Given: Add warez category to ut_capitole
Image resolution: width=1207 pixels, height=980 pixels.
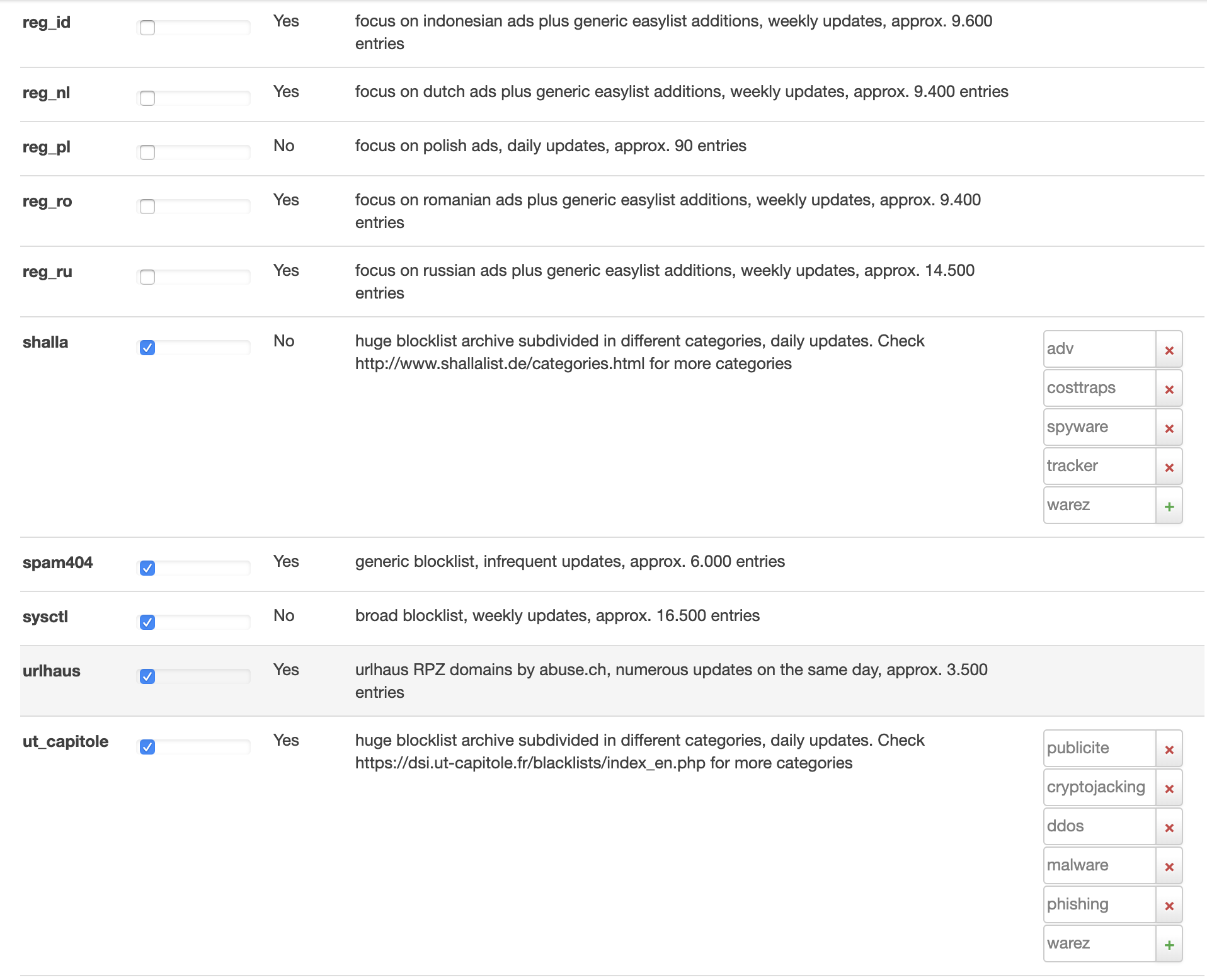Looking at the screenshot, I should click(1169, 945).
